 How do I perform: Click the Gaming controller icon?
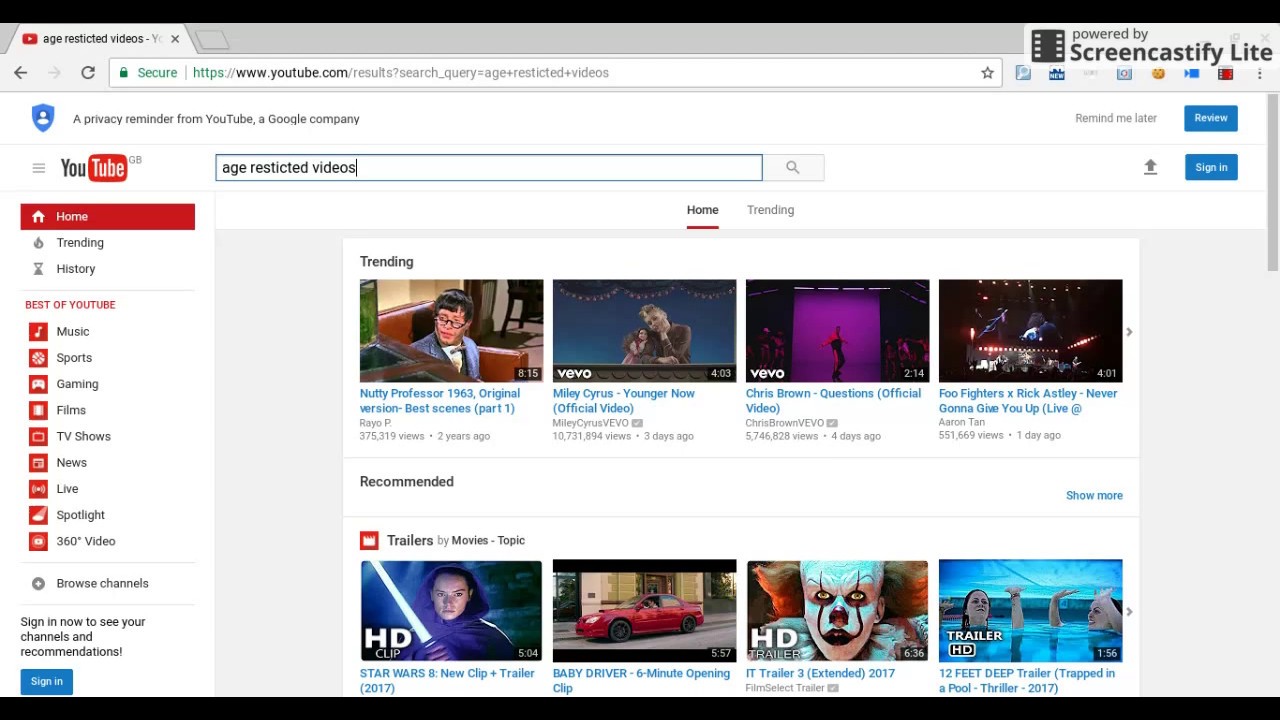tap(38, 384)
